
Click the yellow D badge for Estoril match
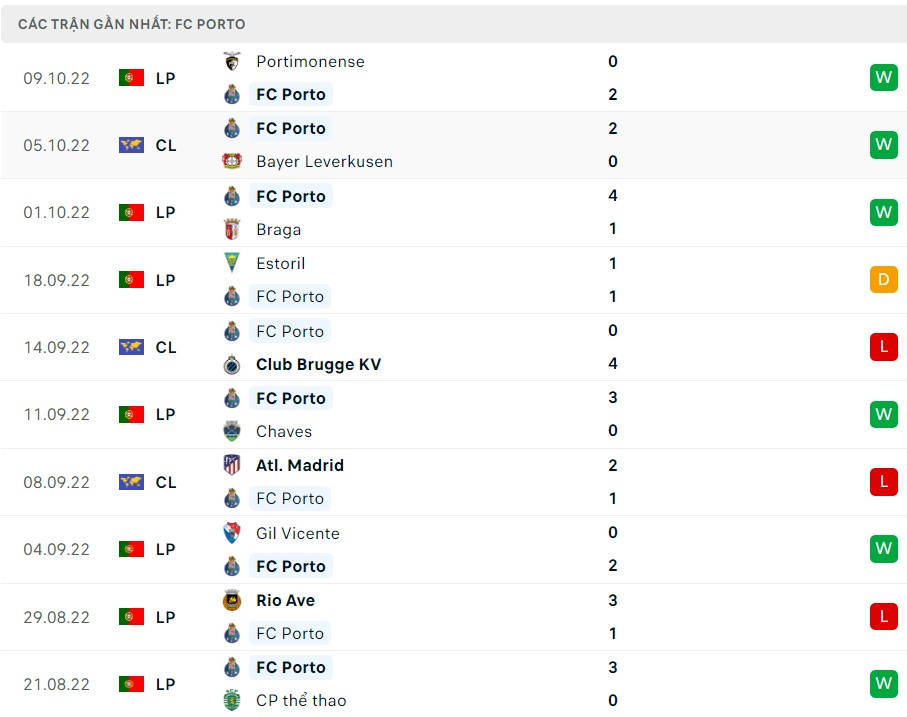coord(883,280)
